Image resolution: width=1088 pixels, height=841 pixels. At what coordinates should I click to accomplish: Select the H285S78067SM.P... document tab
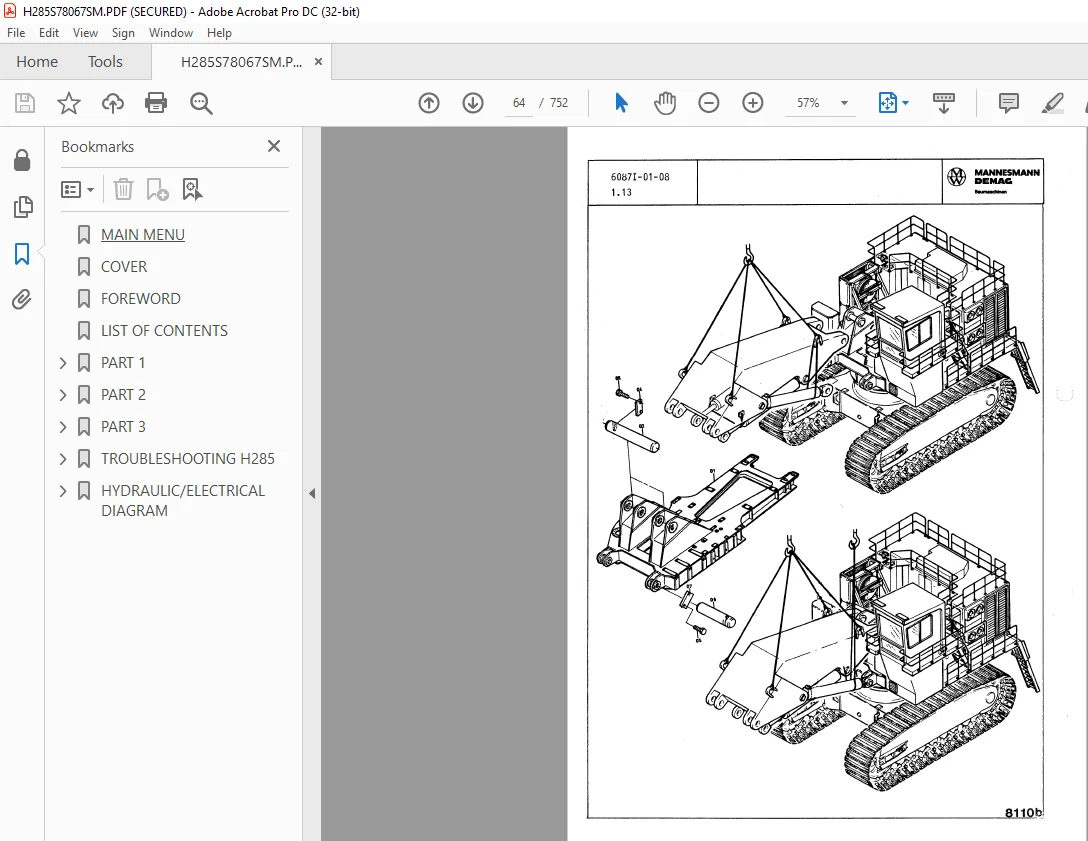coord(241,62)
